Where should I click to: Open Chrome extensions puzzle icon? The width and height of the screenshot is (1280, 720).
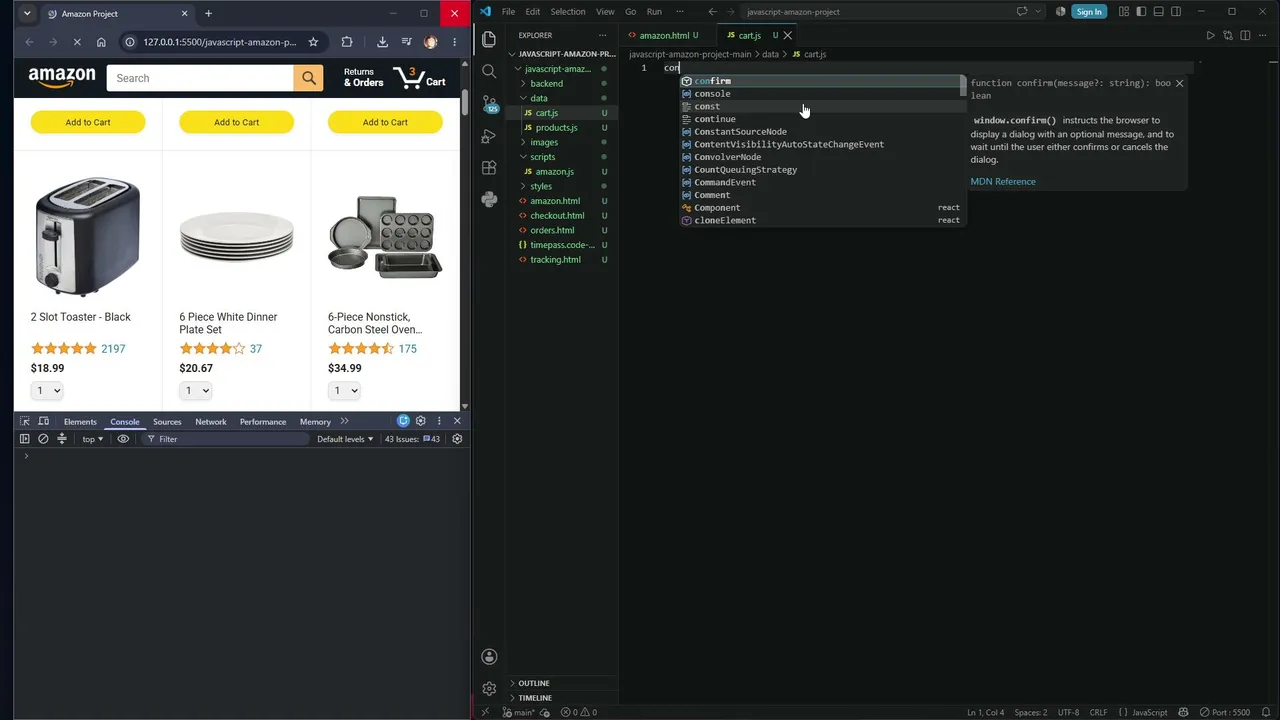[347, 42]
